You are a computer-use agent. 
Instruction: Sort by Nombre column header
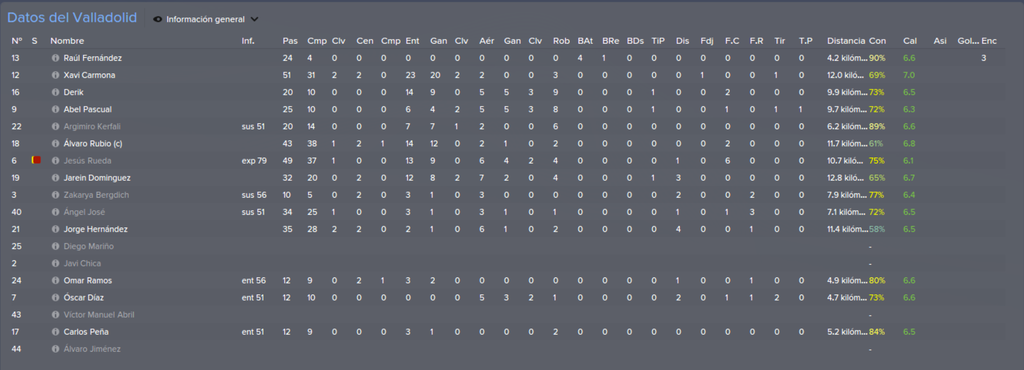[x=67, y=41]
